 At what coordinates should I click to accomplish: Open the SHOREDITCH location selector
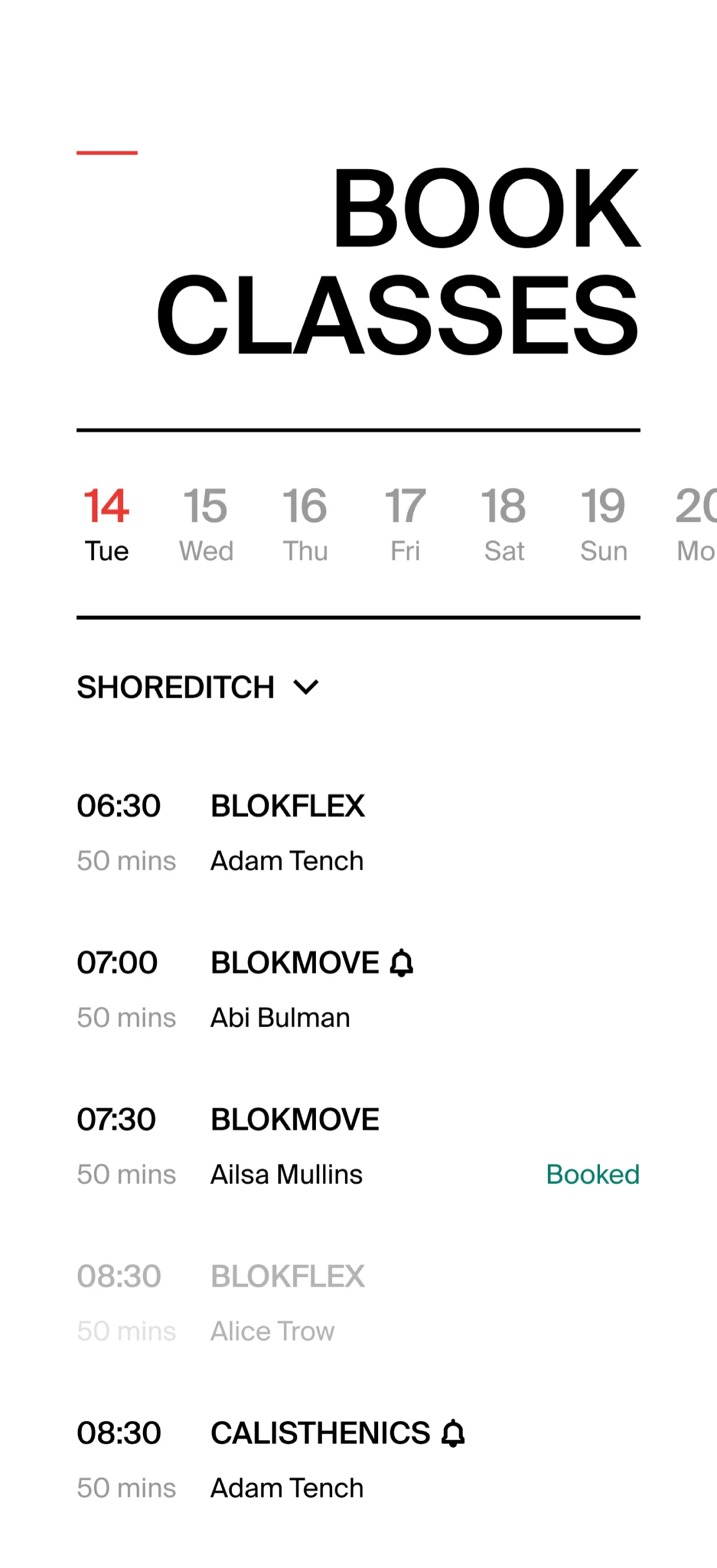point(176,687)
